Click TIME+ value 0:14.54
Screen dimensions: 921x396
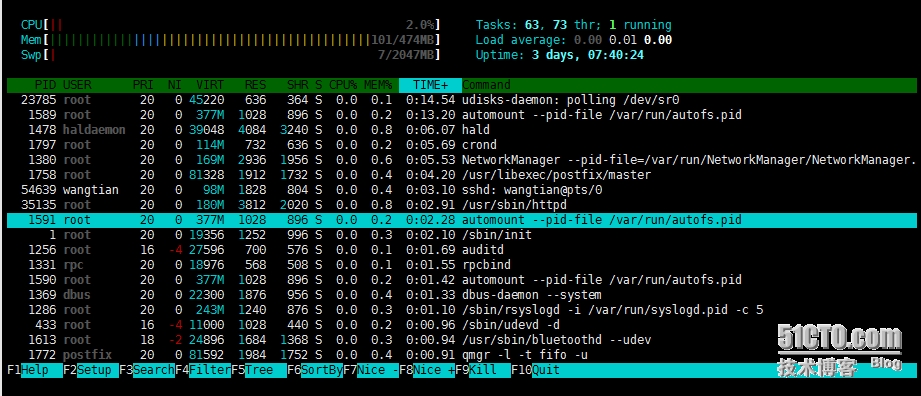[x=431, y=100]
